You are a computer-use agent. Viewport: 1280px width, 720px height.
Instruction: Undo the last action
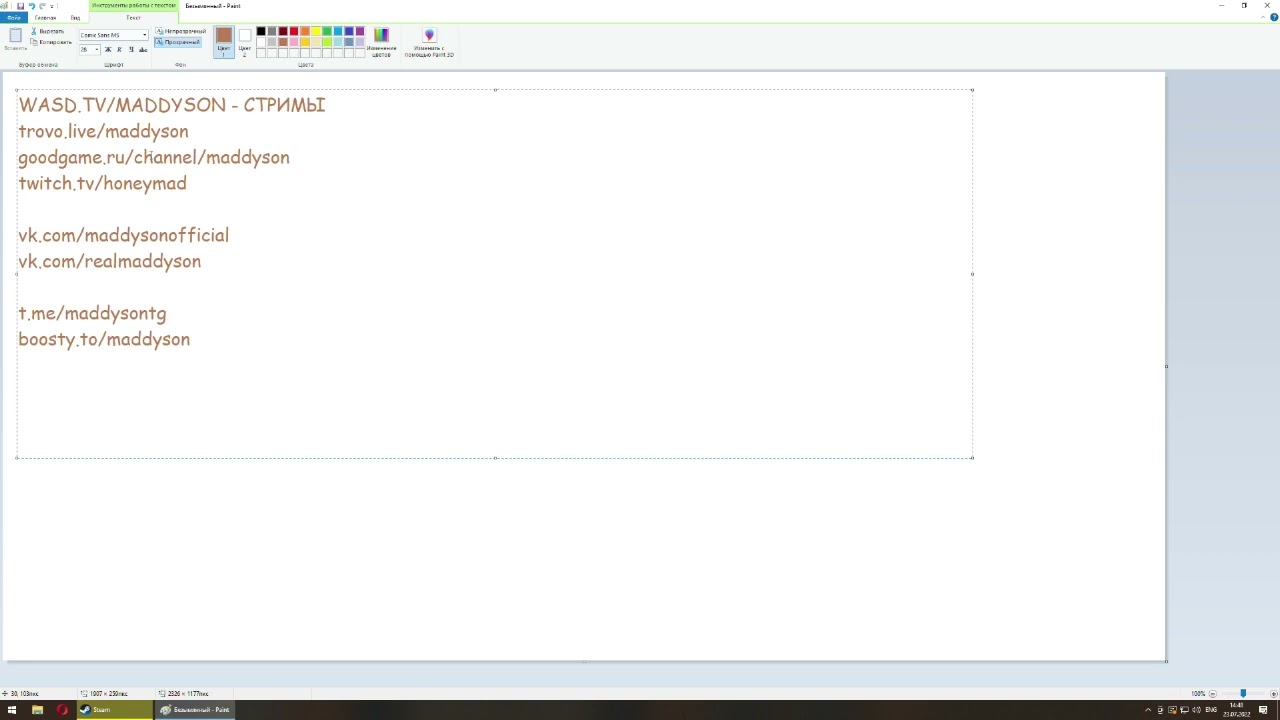[31, 6]
